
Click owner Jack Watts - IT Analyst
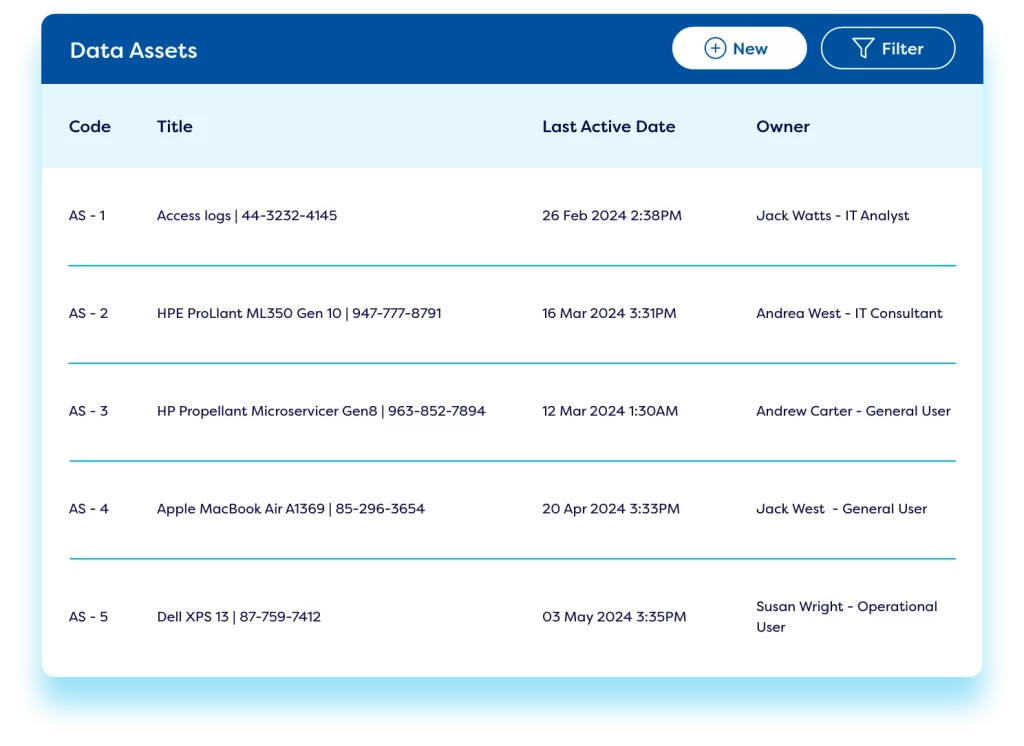832,215
